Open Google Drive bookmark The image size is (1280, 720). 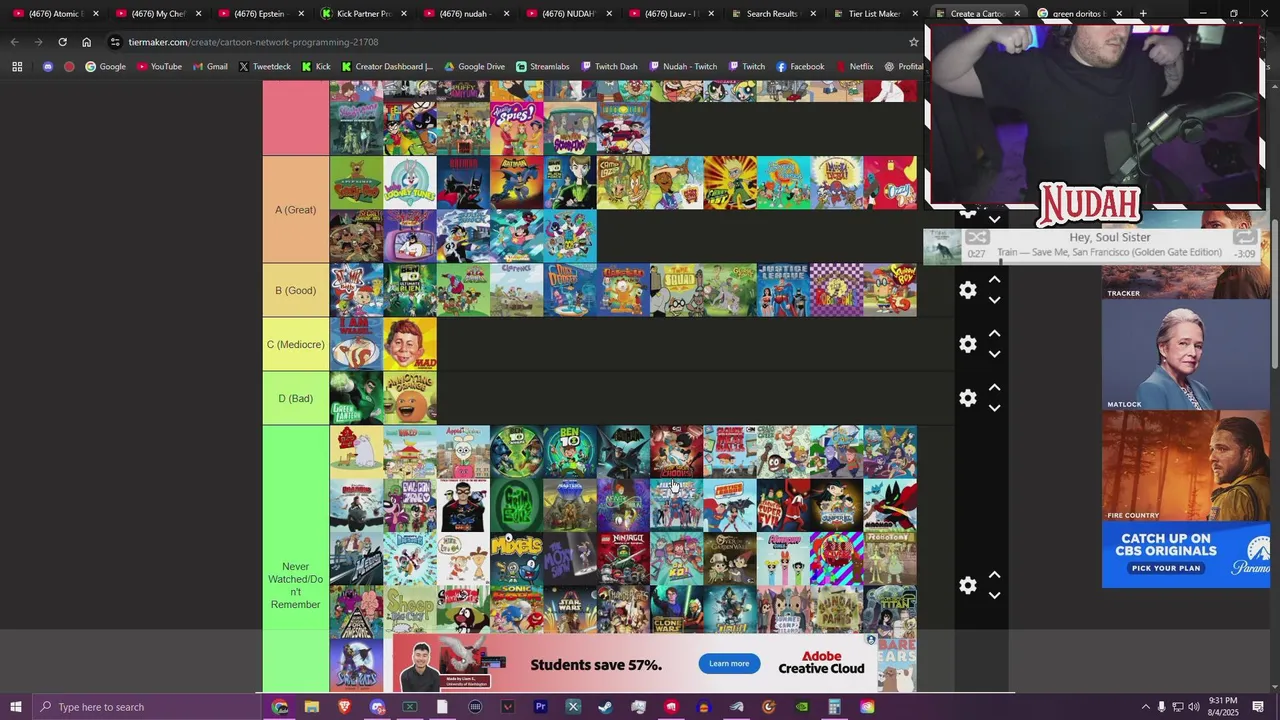pos(474,67)
